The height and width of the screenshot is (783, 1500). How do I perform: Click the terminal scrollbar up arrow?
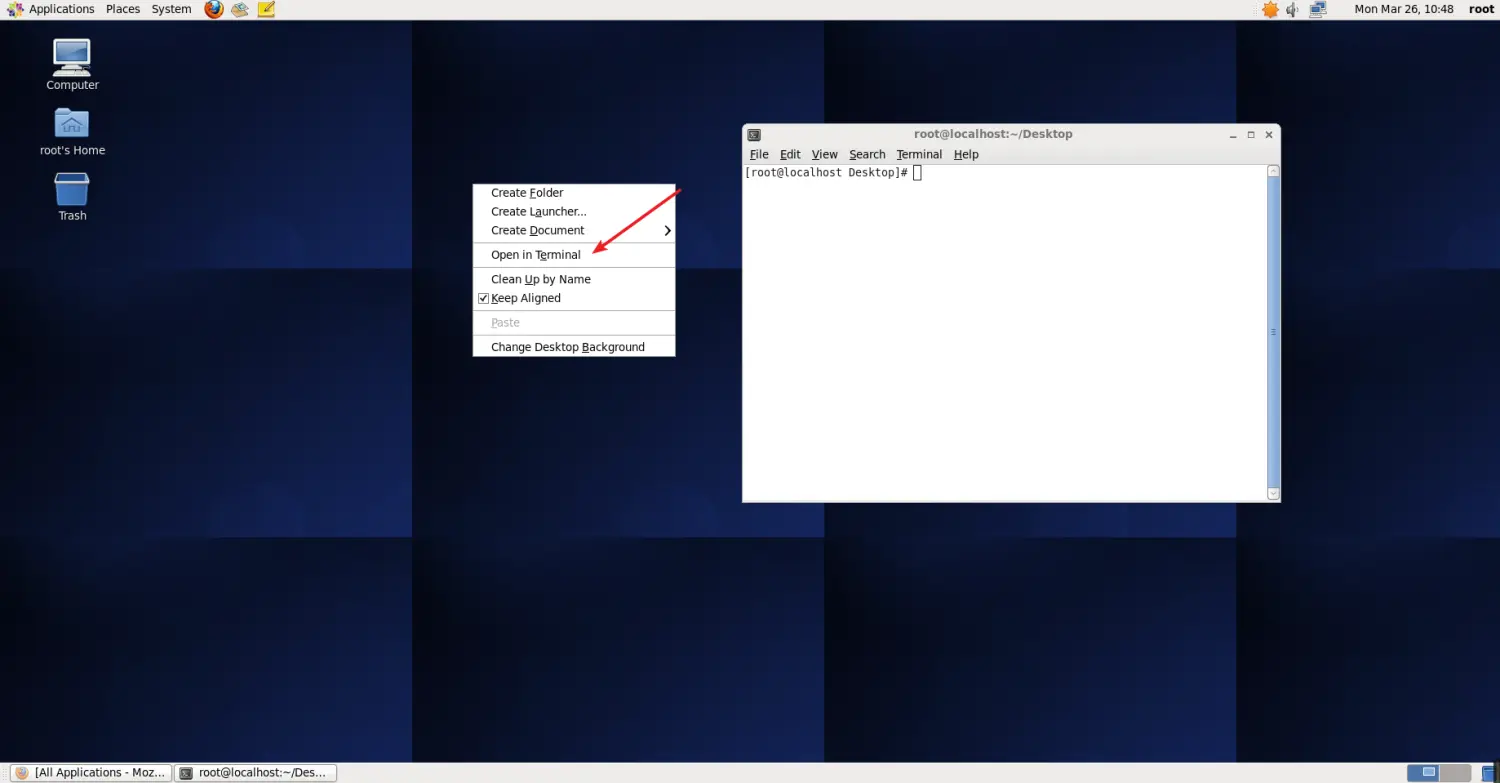1273,171
